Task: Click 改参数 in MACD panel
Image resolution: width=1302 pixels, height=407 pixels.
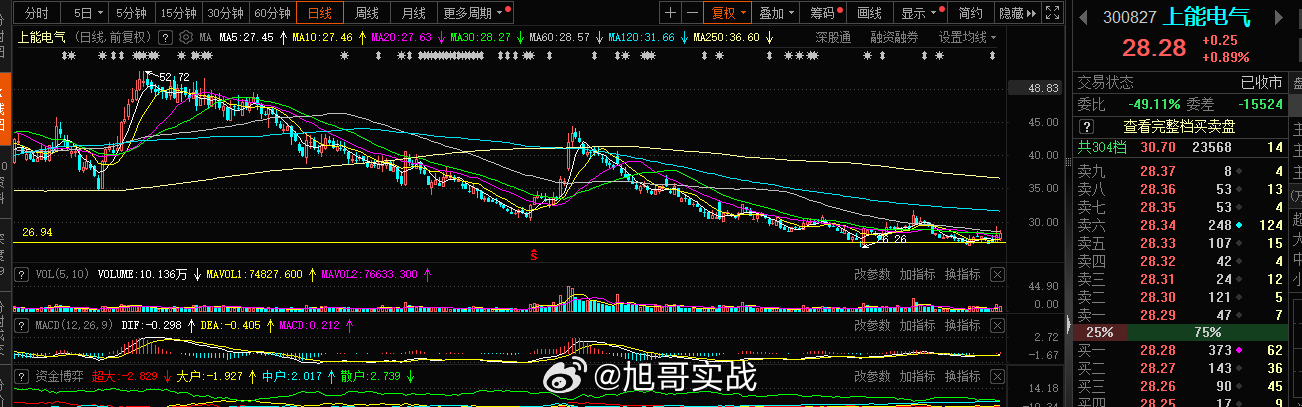Action: point(872,325)
